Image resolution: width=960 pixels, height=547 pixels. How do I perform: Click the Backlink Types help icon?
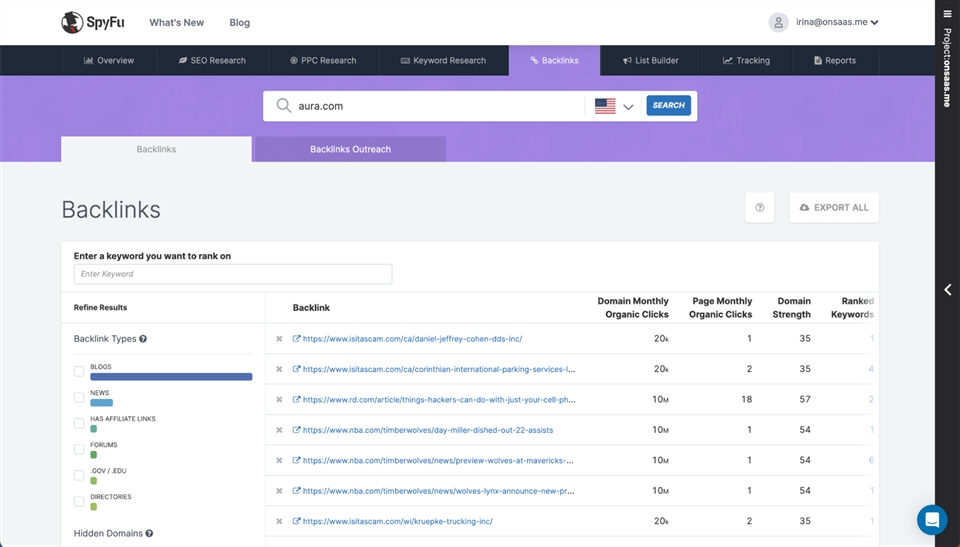pyautogui.click(x=143, y=339)
